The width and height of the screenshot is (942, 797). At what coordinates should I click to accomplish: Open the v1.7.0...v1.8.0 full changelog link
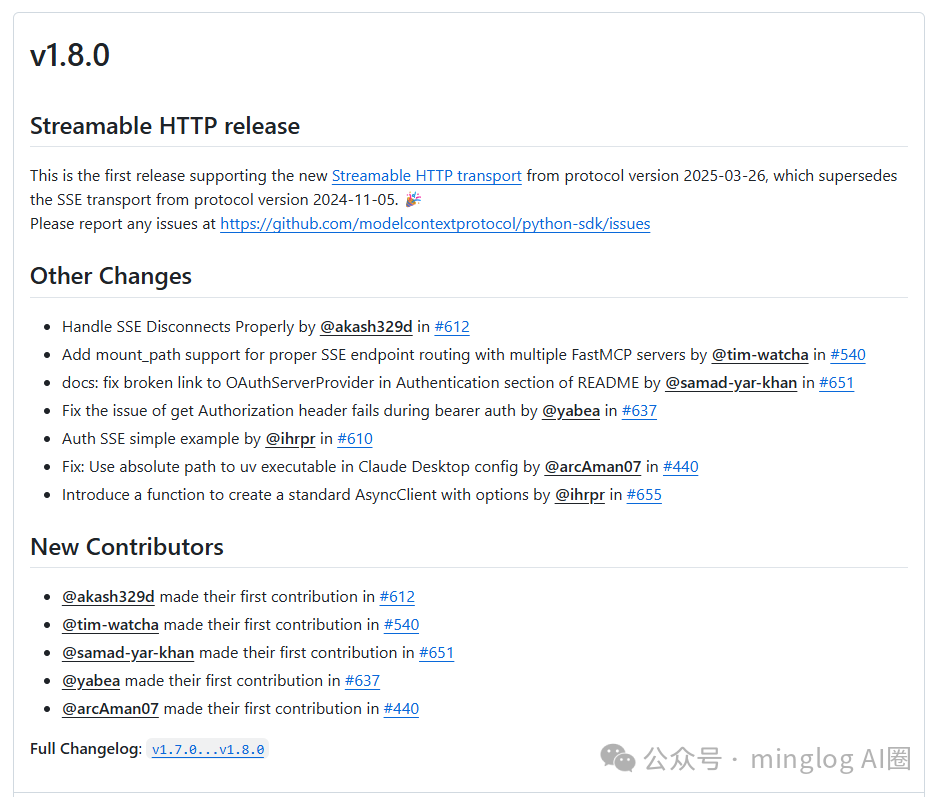tap(208, 749)
